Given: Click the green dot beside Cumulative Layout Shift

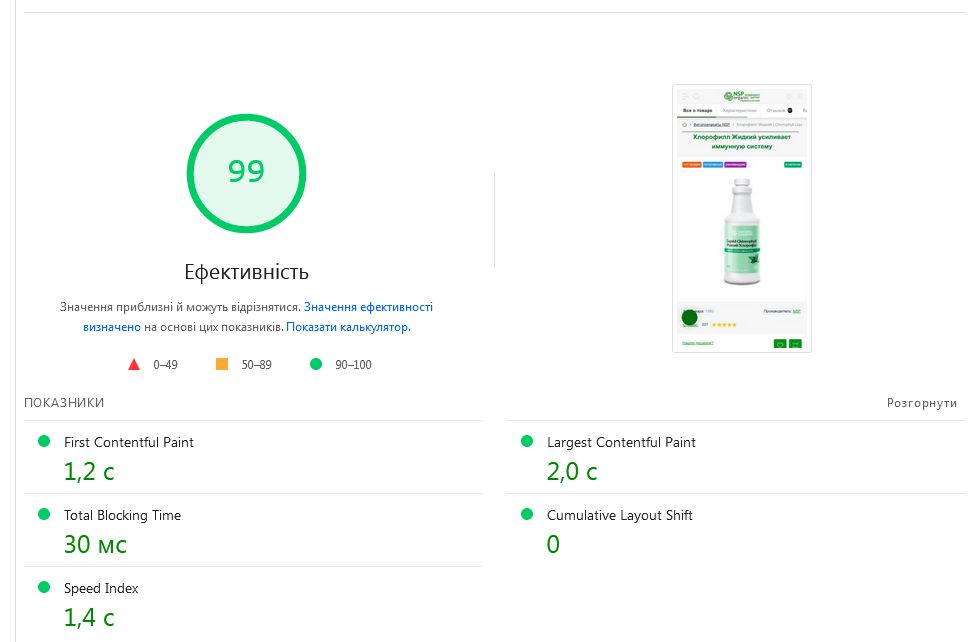Looking at the screenshot, I should [527, 514].
